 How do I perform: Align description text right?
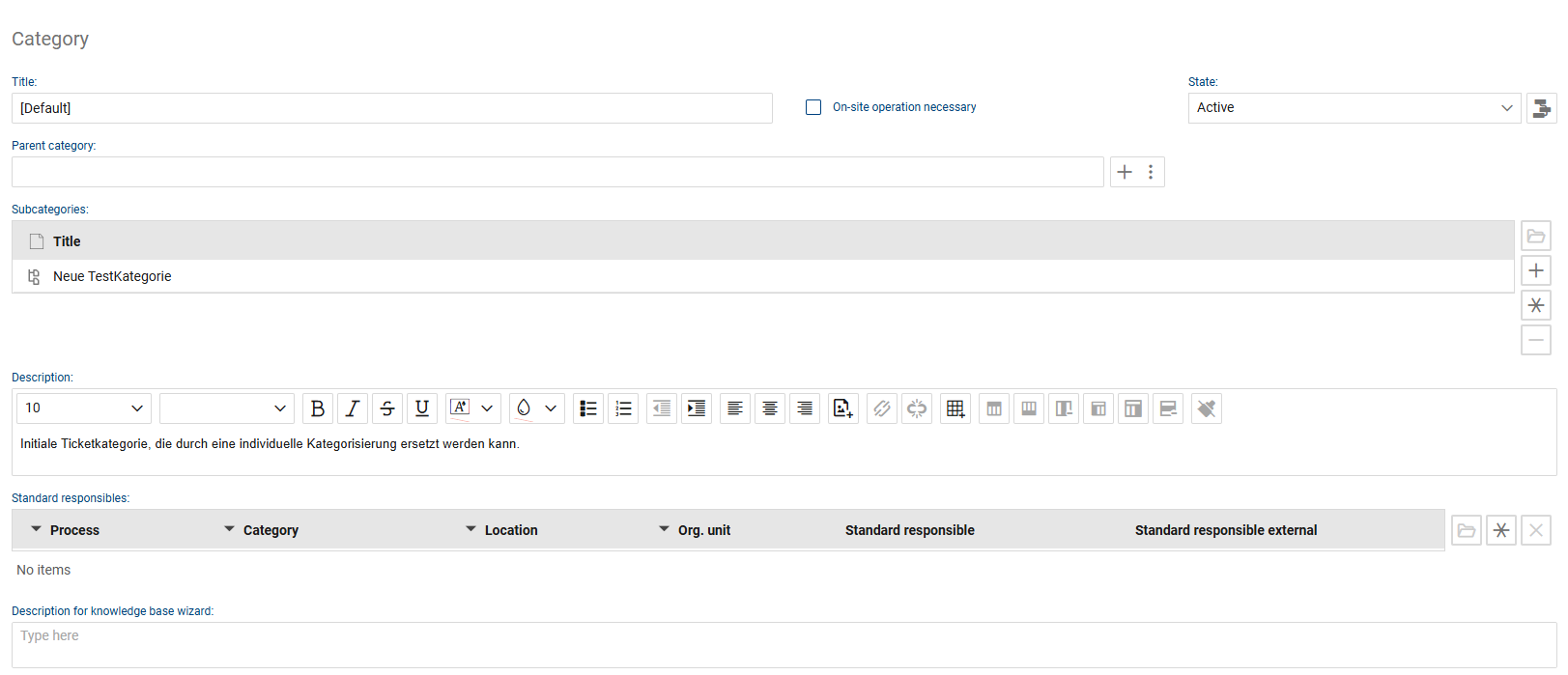pos(805,408)
